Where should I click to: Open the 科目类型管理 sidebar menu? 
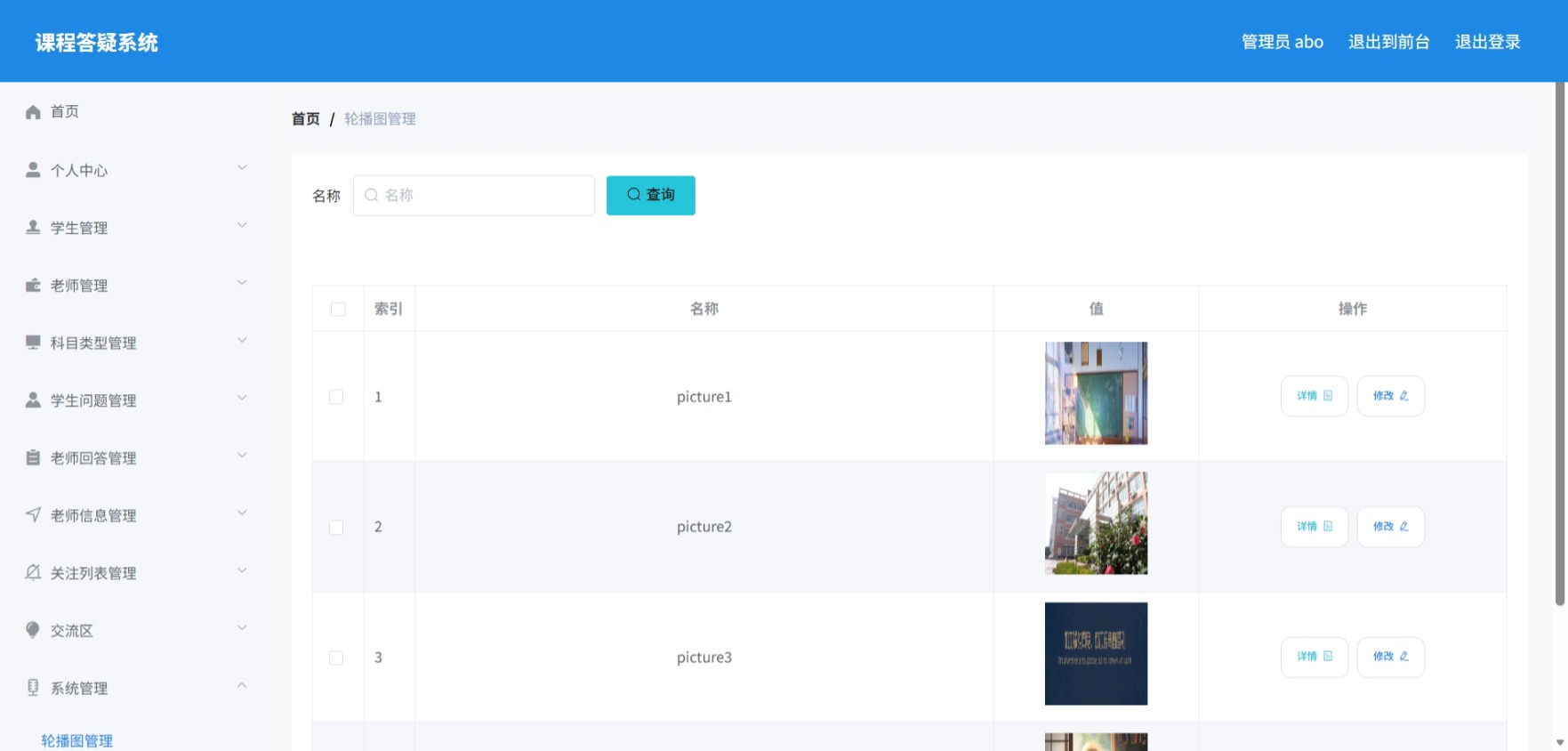point(133,343)
